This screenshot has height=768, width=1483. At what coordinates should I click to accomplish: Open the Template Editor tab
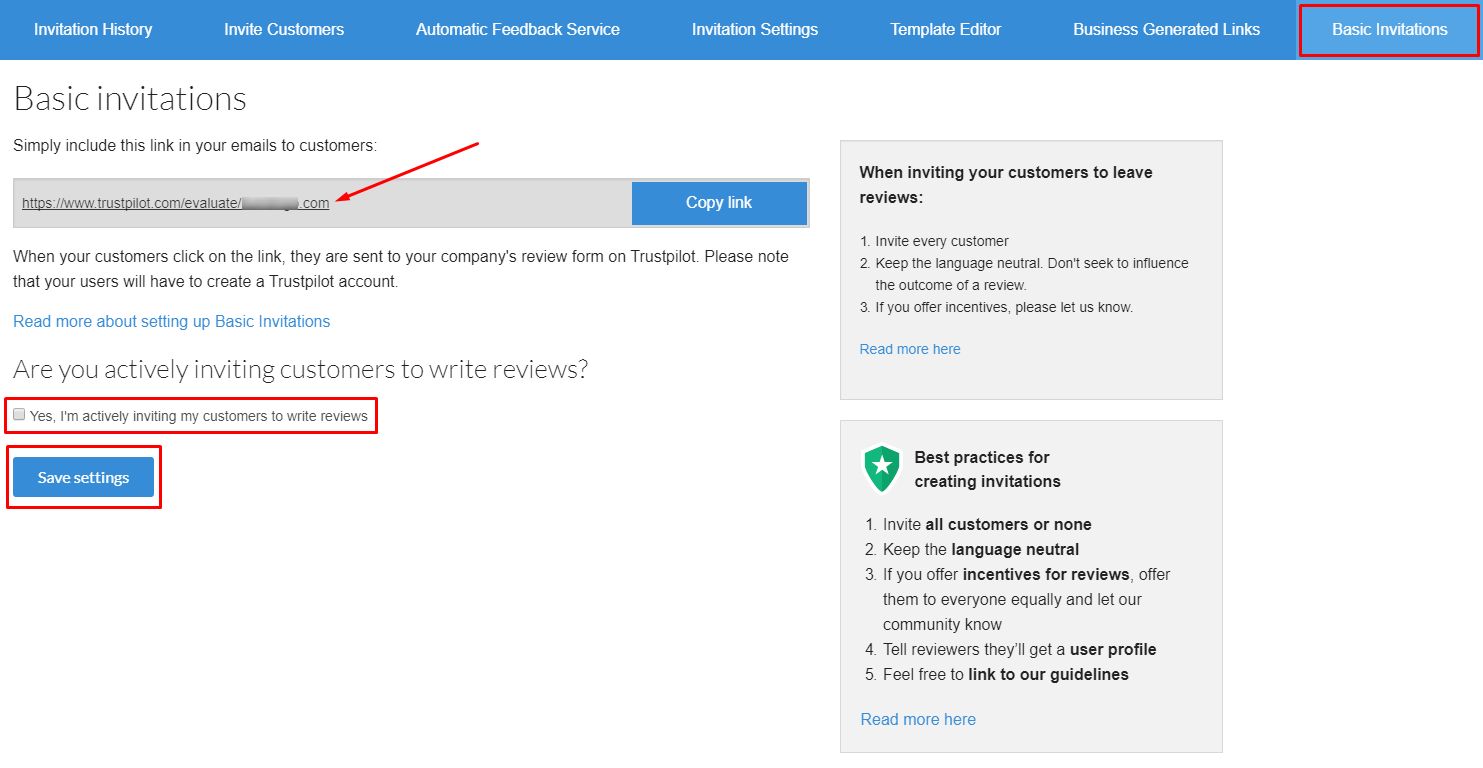pos(946,29)
